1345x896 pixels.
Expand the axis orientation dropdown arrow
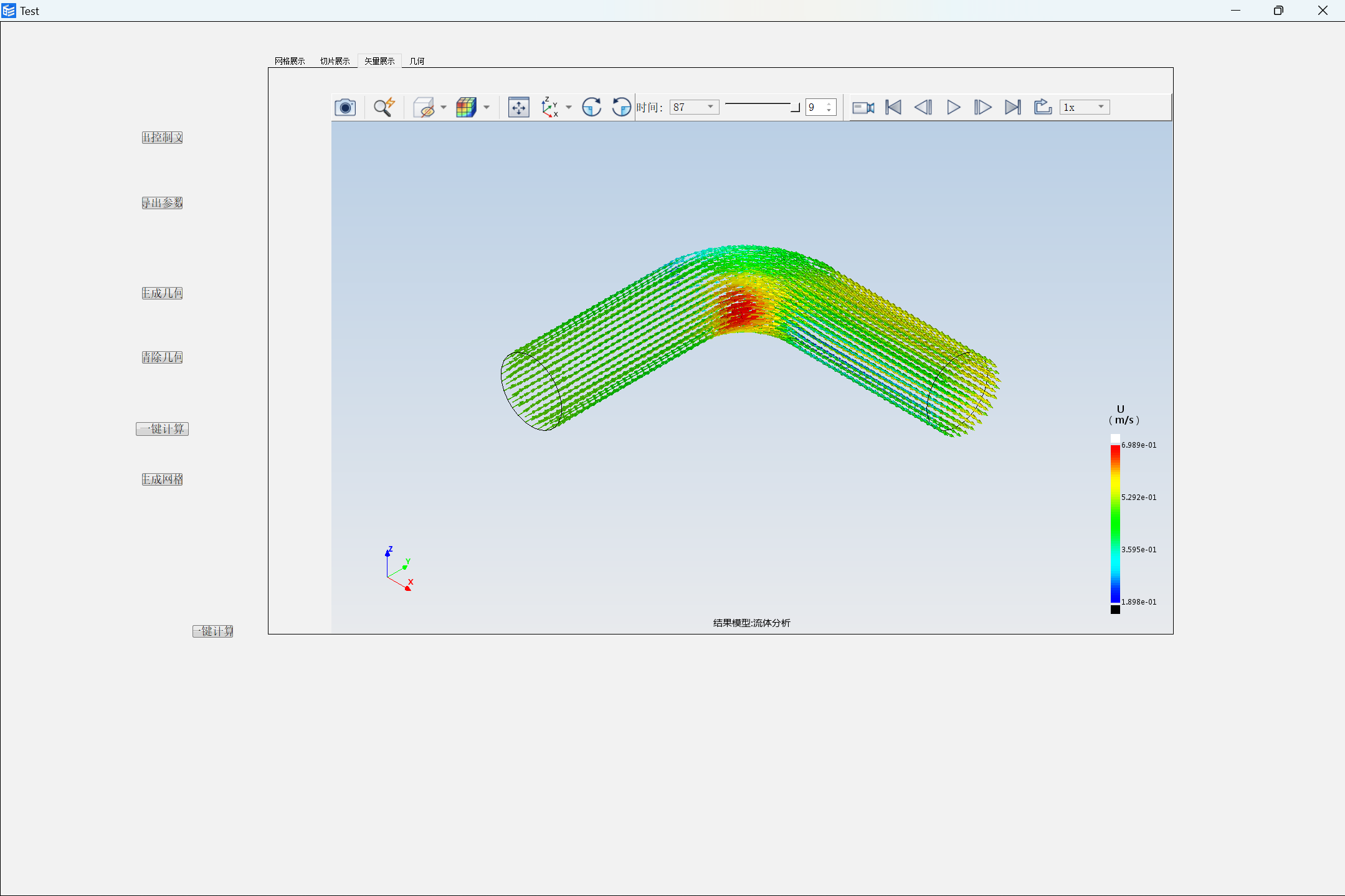tap(569, 107)
